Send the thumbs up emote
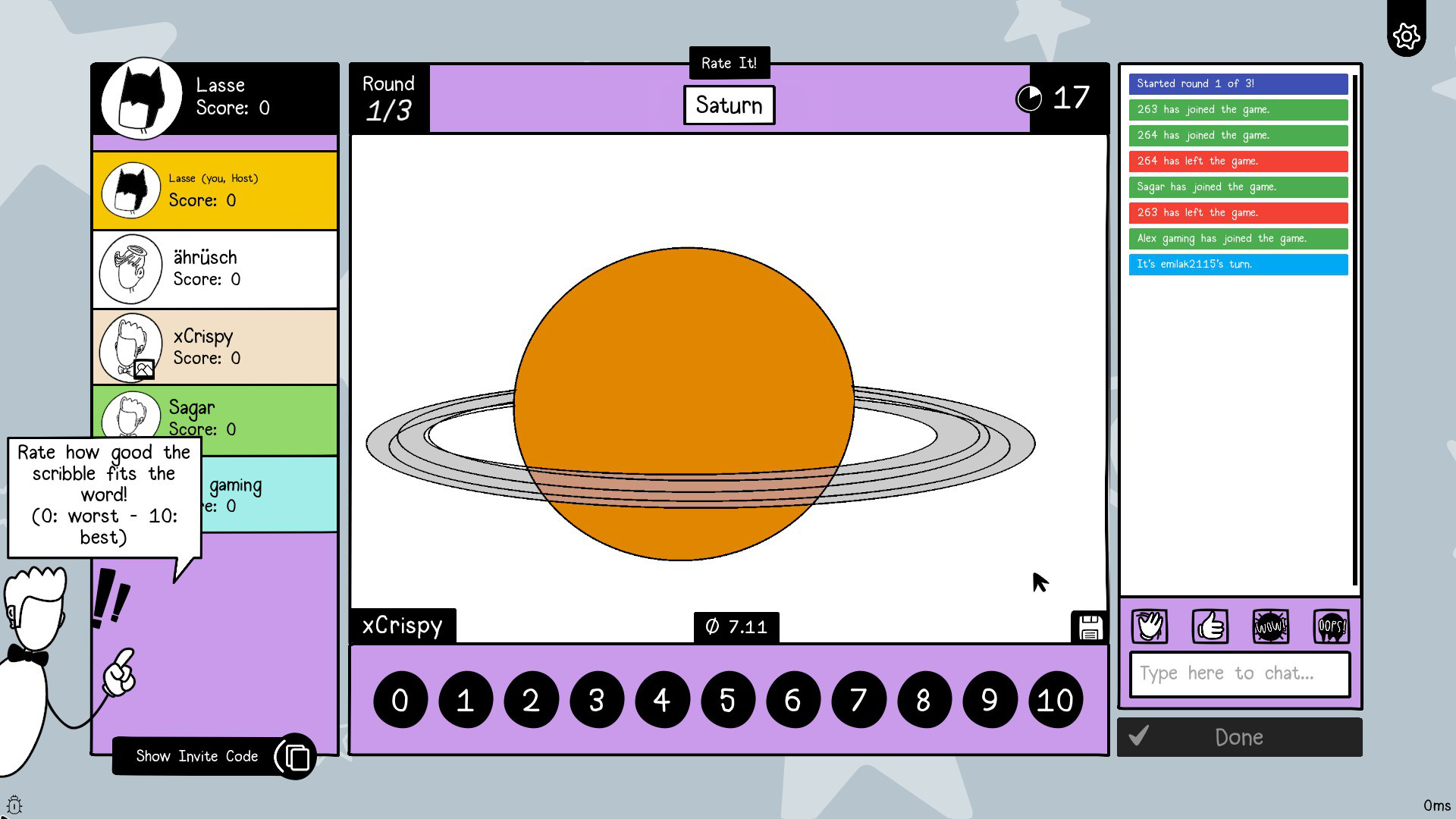Screen dimensions: 1456x819 (x=1210, y=626)
